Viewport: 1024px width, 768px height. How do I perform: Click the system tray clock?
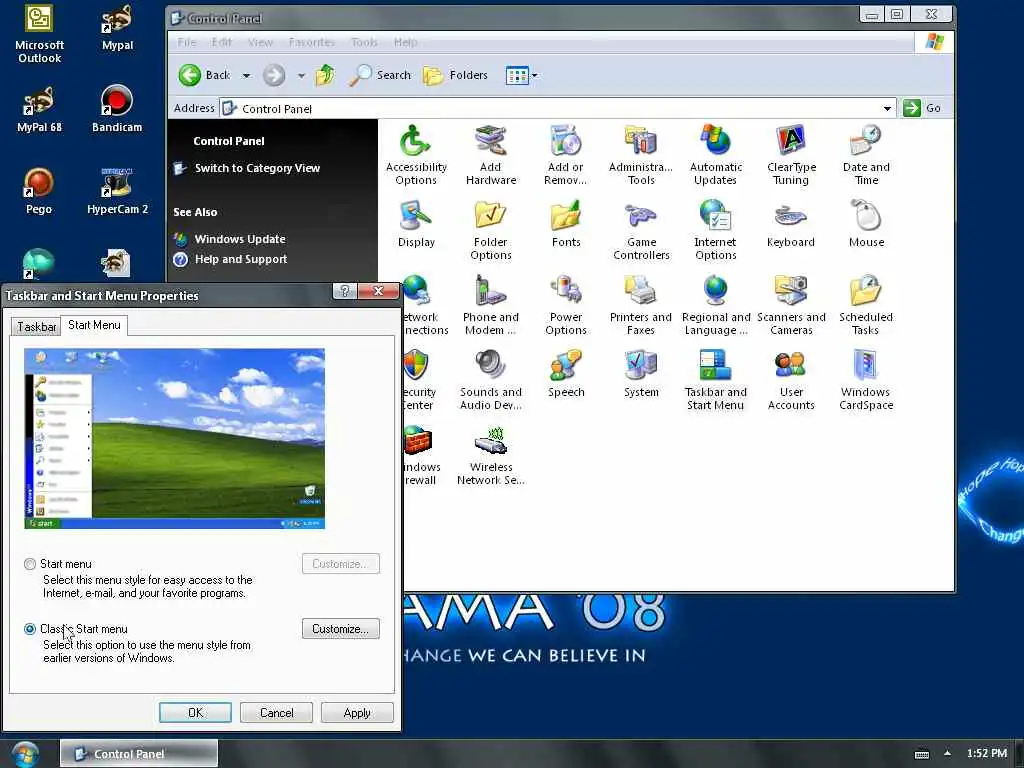pos(986,753)
